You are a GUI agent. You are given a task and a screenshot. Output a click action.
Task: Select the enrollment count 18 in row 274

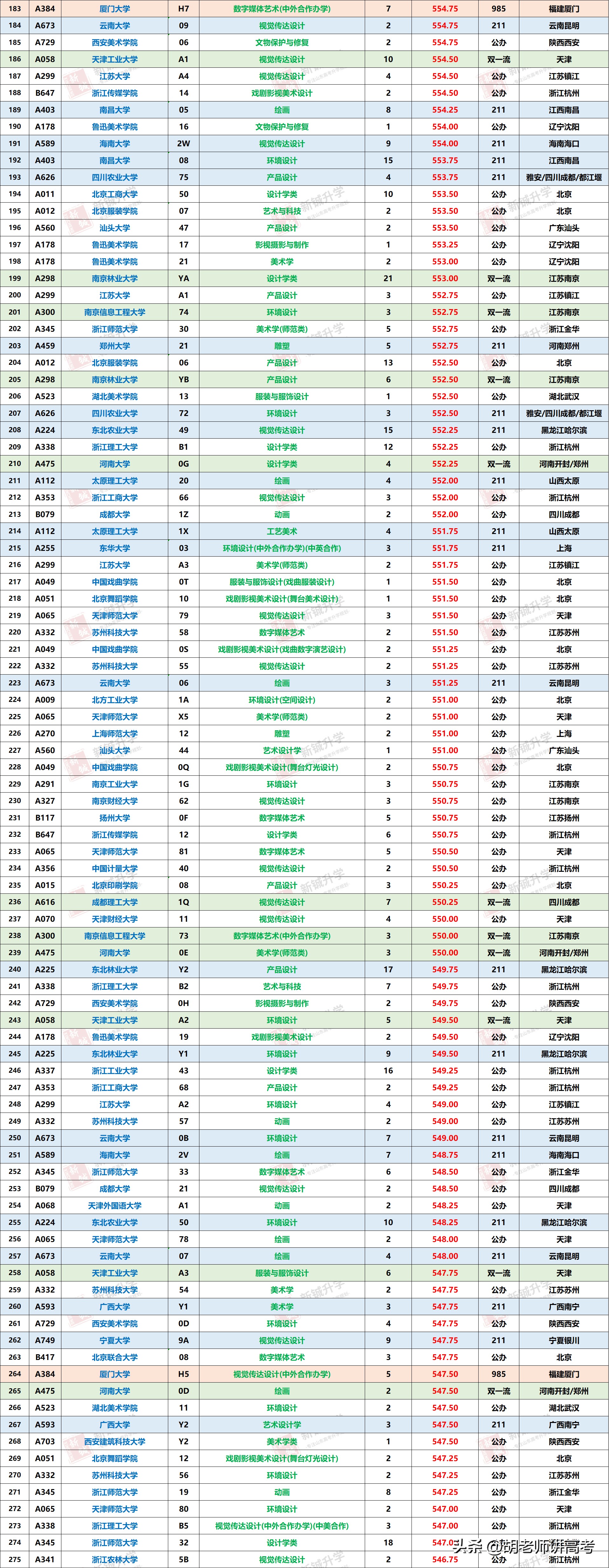pos(388,1543)
